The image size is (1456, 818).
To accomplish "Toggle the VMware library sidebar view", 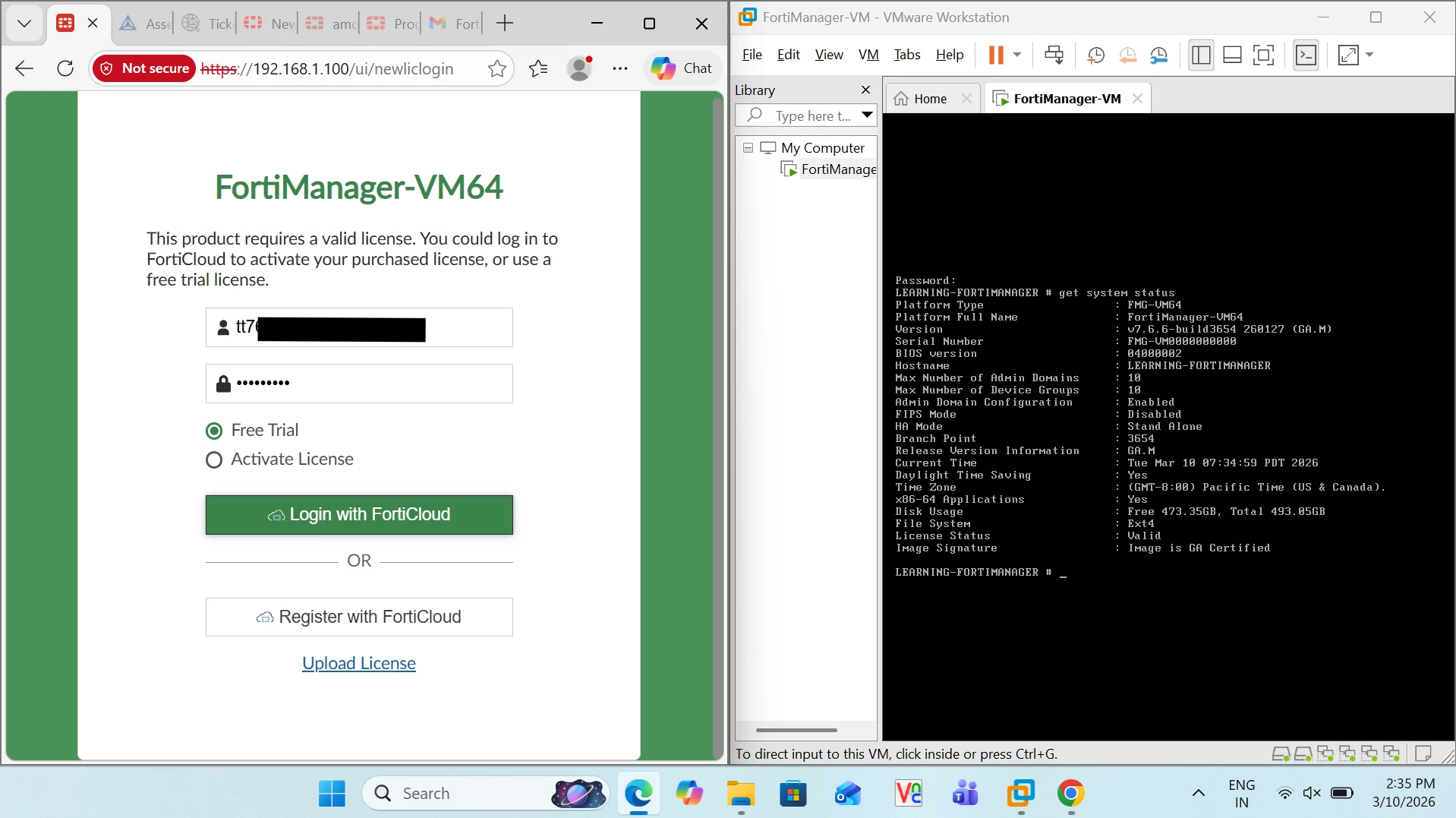I will tap(1201, 55).
